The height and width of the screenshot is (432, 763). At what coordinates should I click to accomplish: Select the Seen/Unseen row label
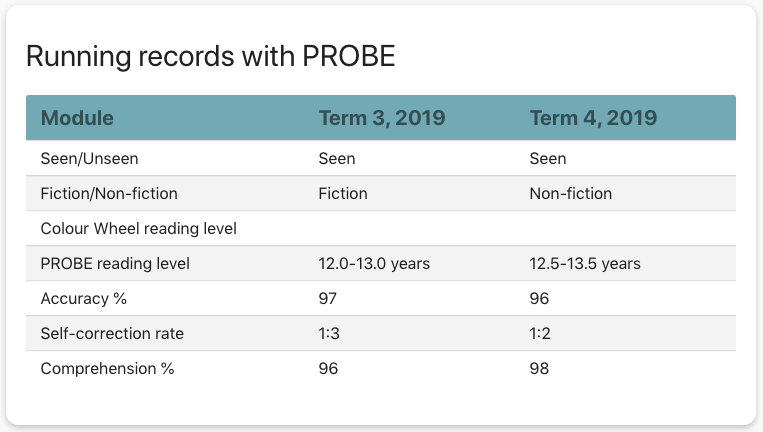(x=89, y=159)
